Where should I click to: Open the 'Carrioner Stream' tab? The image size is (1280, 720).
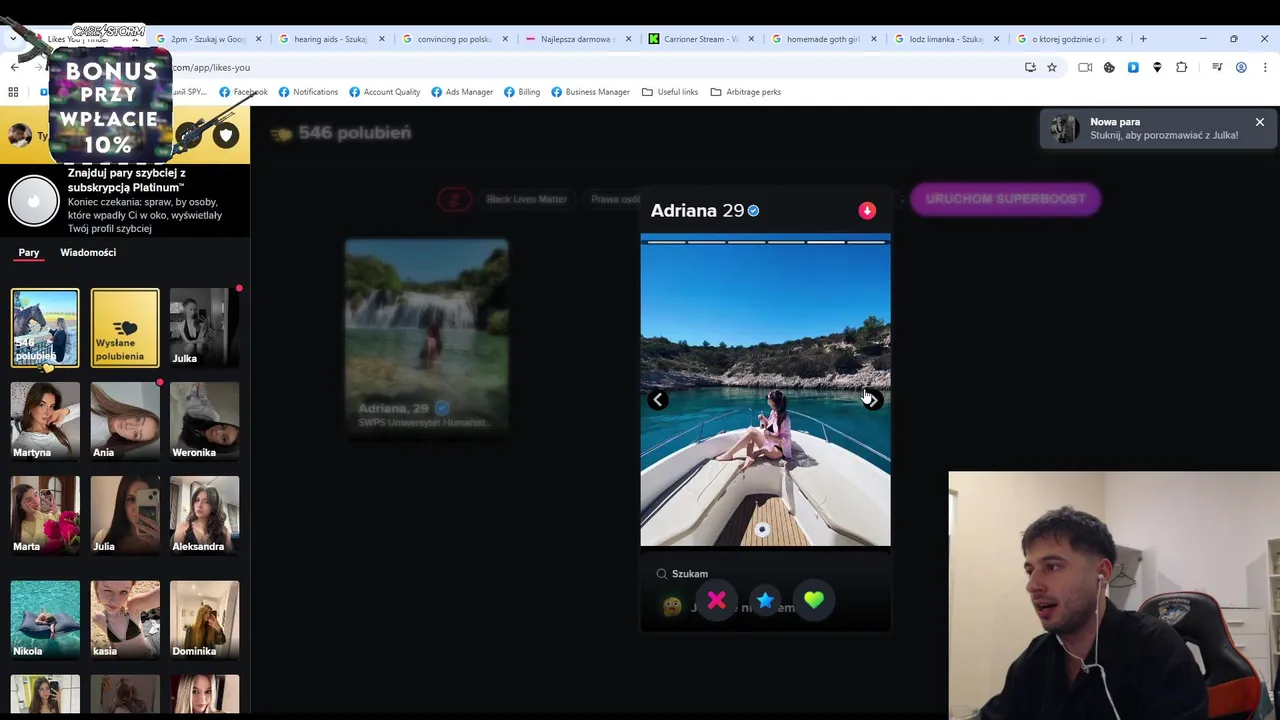point(700,39)
